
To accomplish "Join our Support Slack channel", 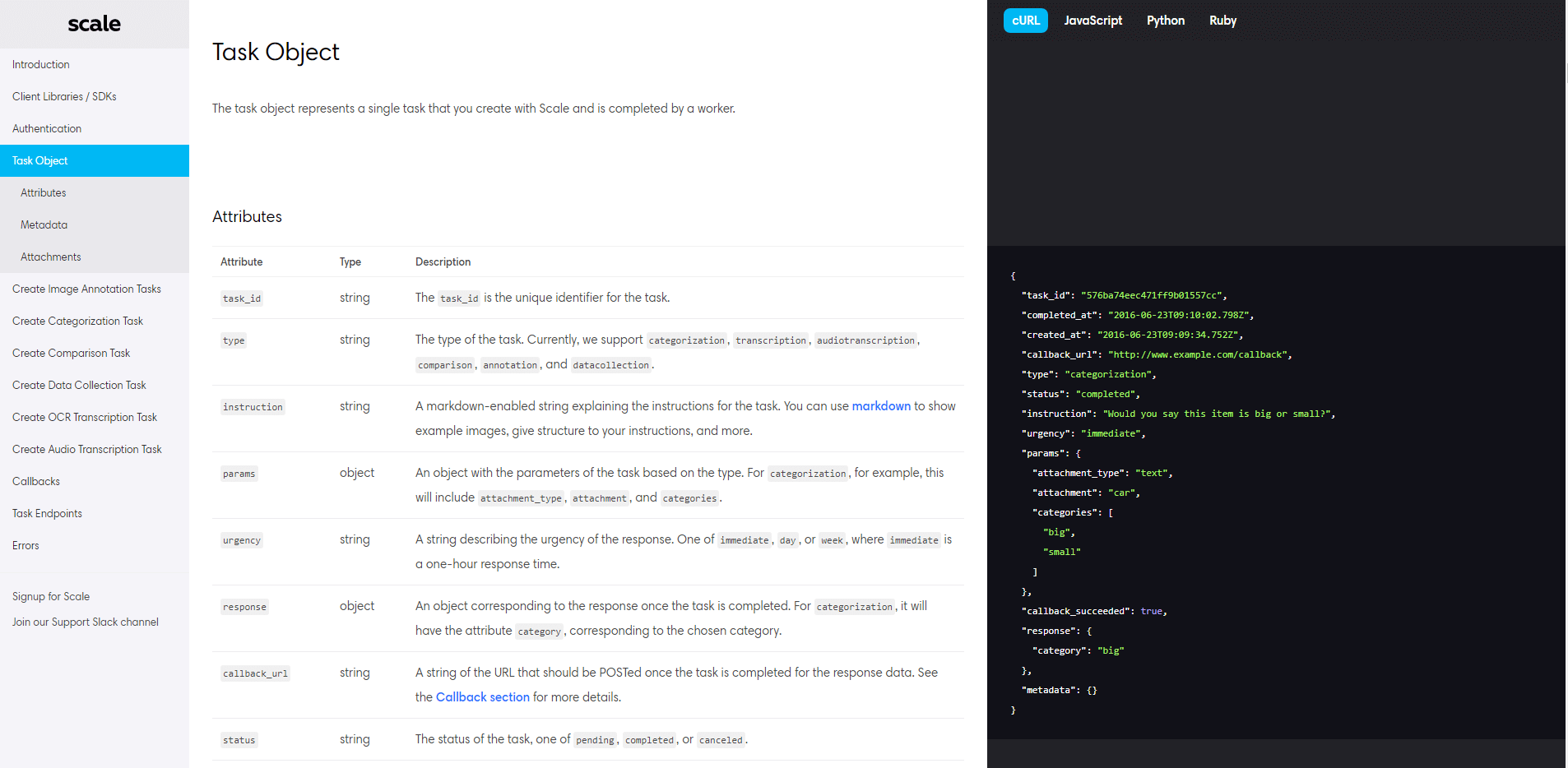I will tap(85, 622).
